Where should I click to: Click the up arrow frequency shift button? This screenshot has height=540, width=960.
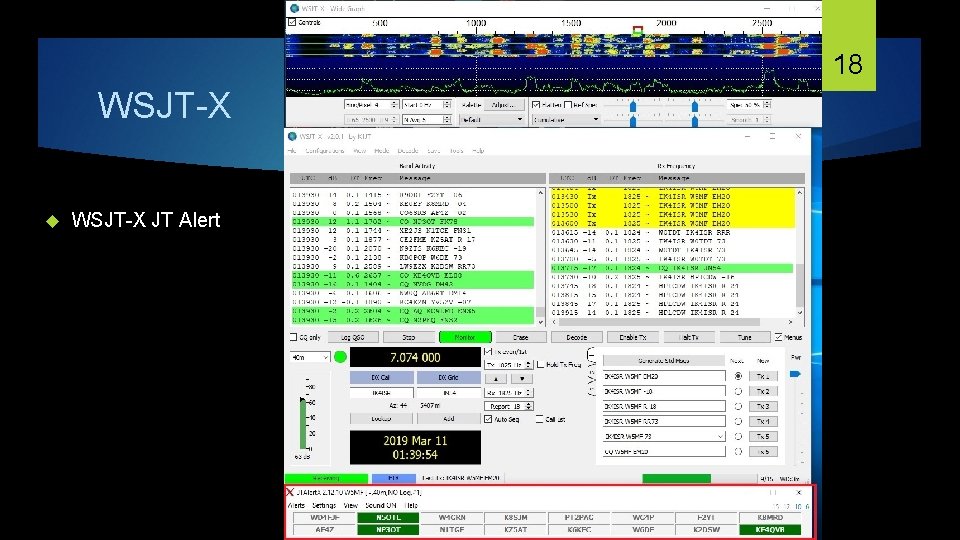coord(496,378)
